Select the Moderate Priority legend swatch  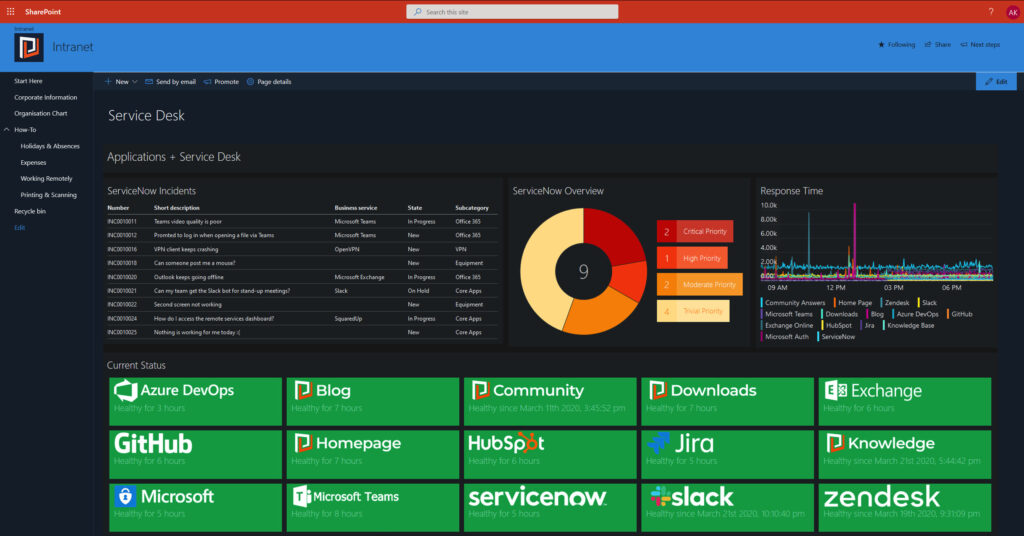(699, 285)
